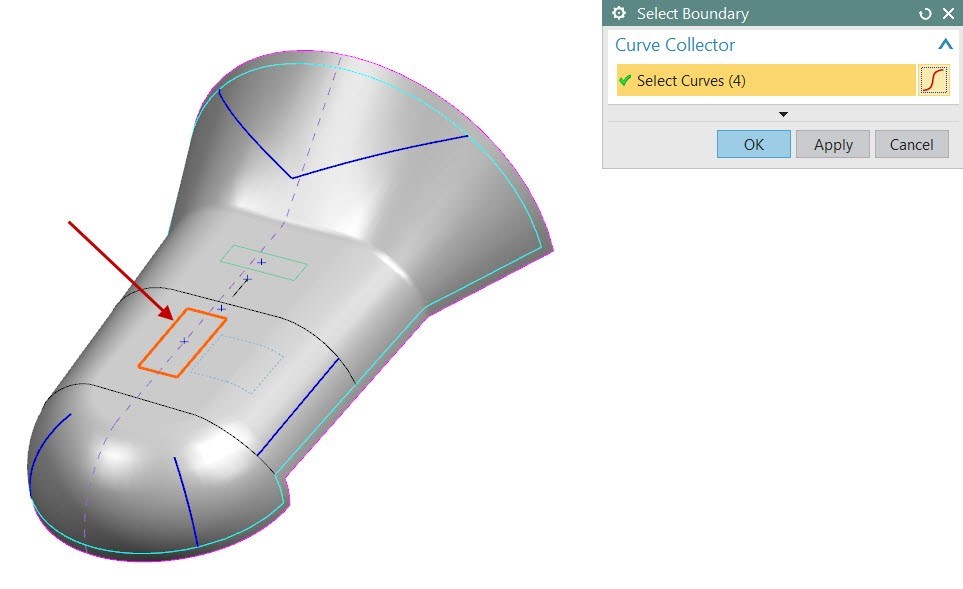
Task: Click the cross marker inside the green rectangle
Action: 262,262
